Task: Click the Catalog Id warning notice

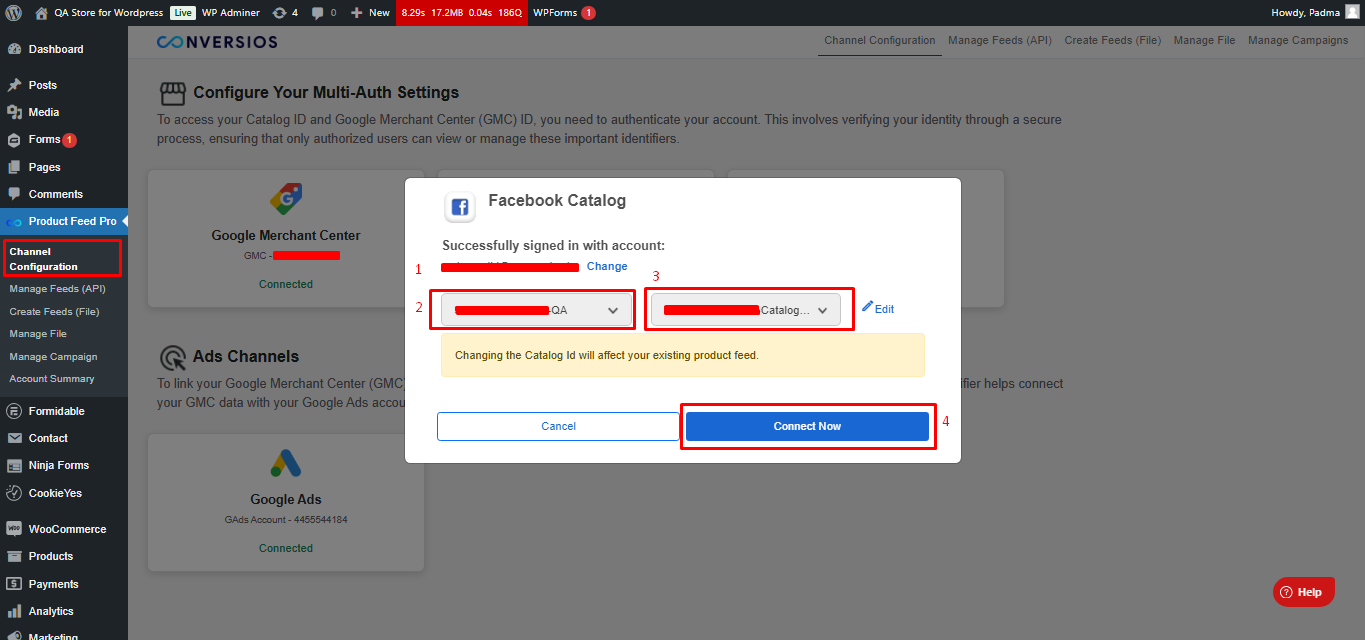Action: [683, 355]
